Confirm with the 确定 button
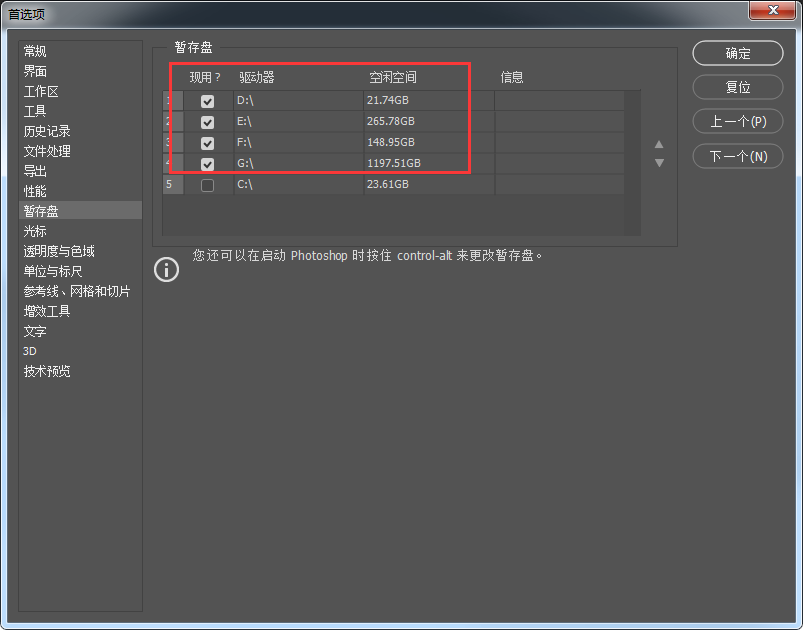The image size is (803, 630). (x=737, y=53)
